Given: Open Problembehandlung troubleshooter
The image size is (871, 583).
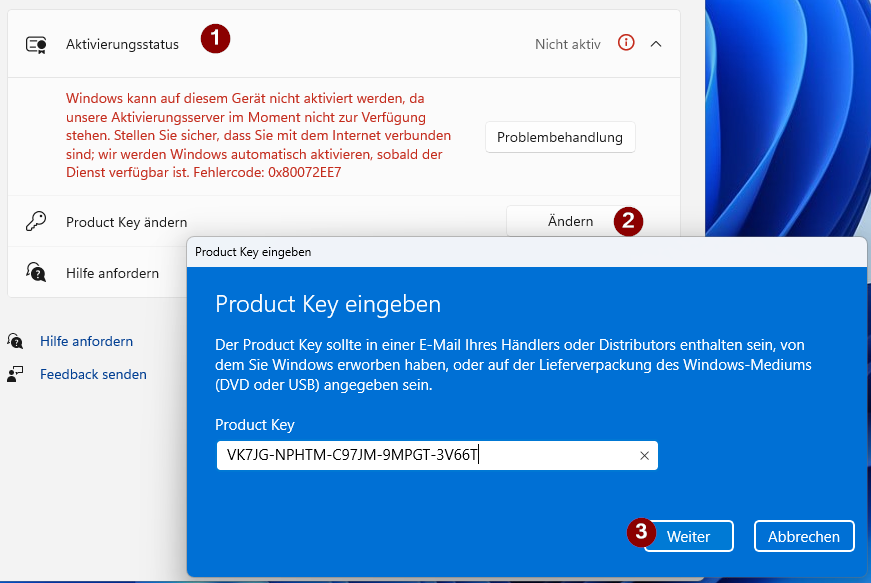Looking at the screenshot, I should tap(560, 137).
